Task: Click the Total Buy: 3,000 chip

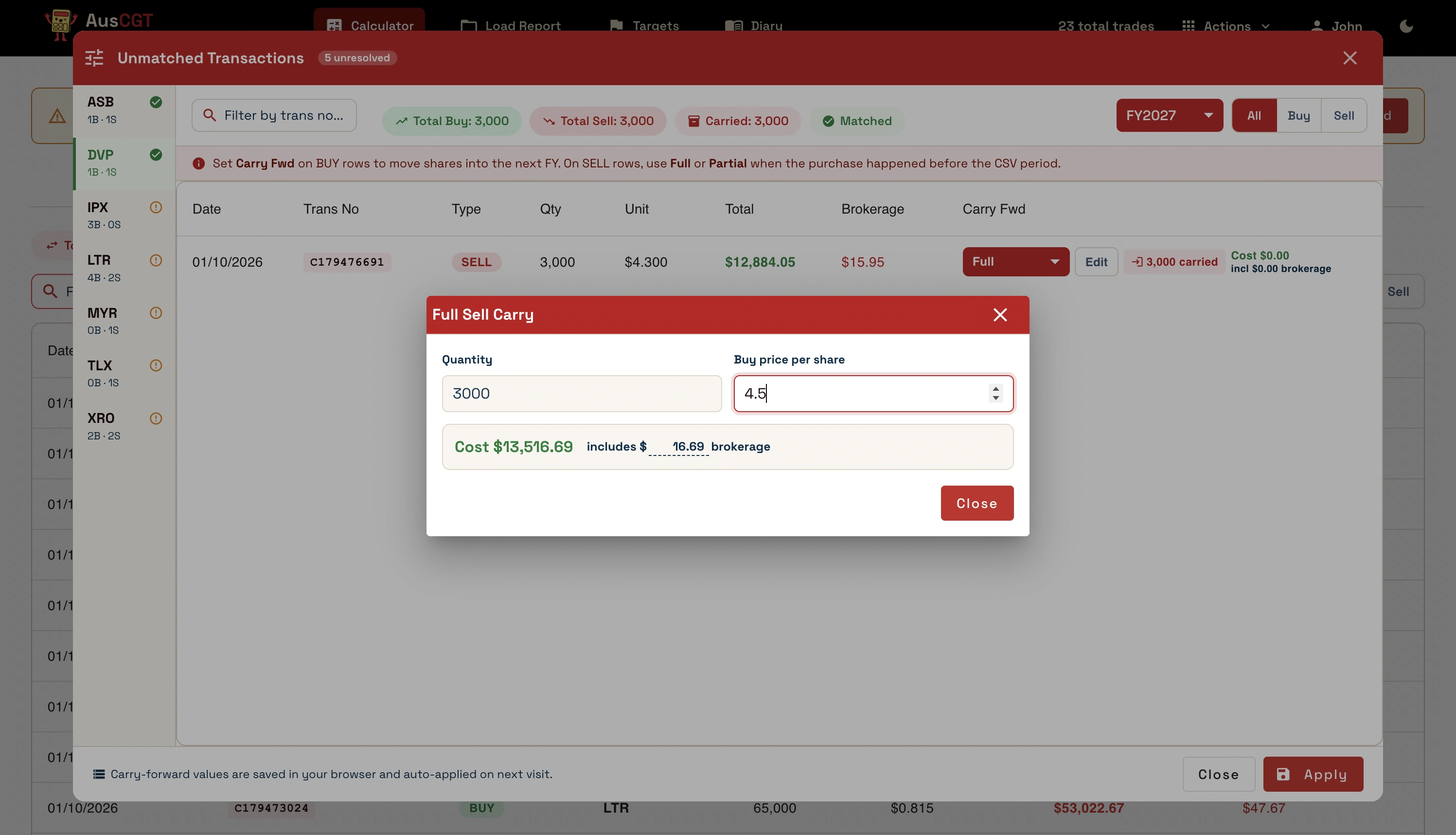Action: pyautogui.click(x=451, y=121)
